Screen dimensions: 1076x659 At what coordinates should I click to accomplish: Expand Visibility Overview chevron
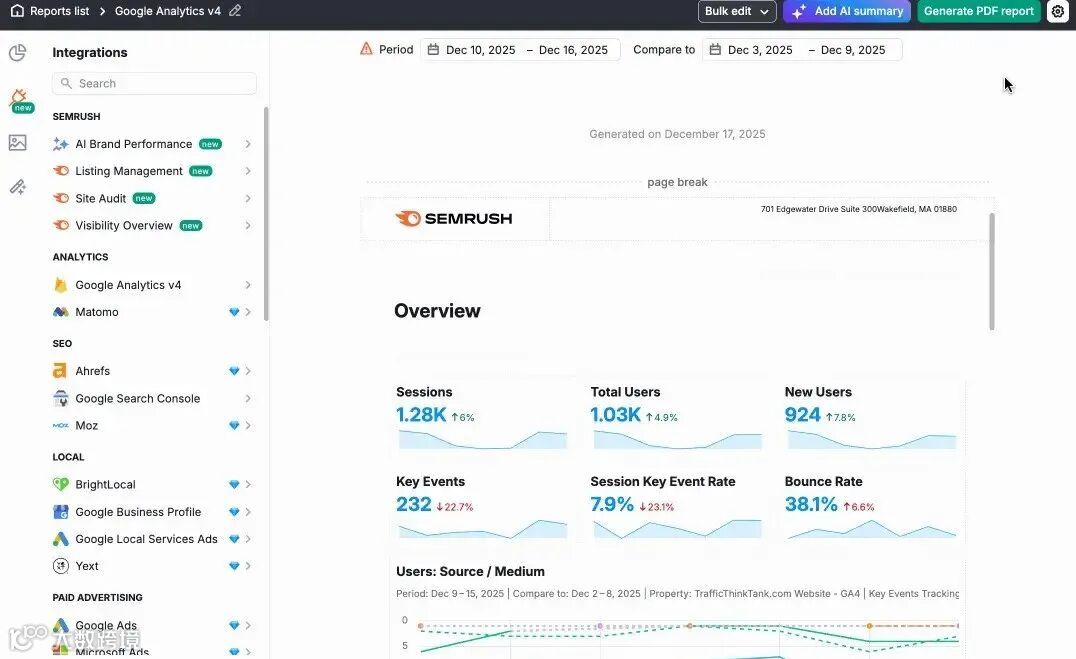coord(248,225)
